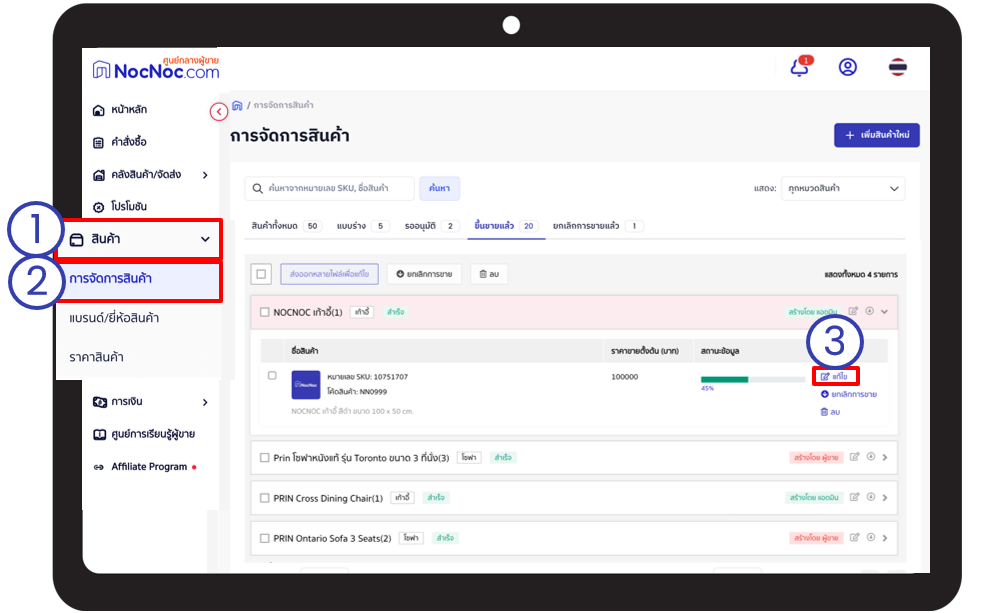982x613 pixels.
Task: Tick the Prin Toronto sofa checkbox
Action: pyautogui.click(x=264, y=458)
